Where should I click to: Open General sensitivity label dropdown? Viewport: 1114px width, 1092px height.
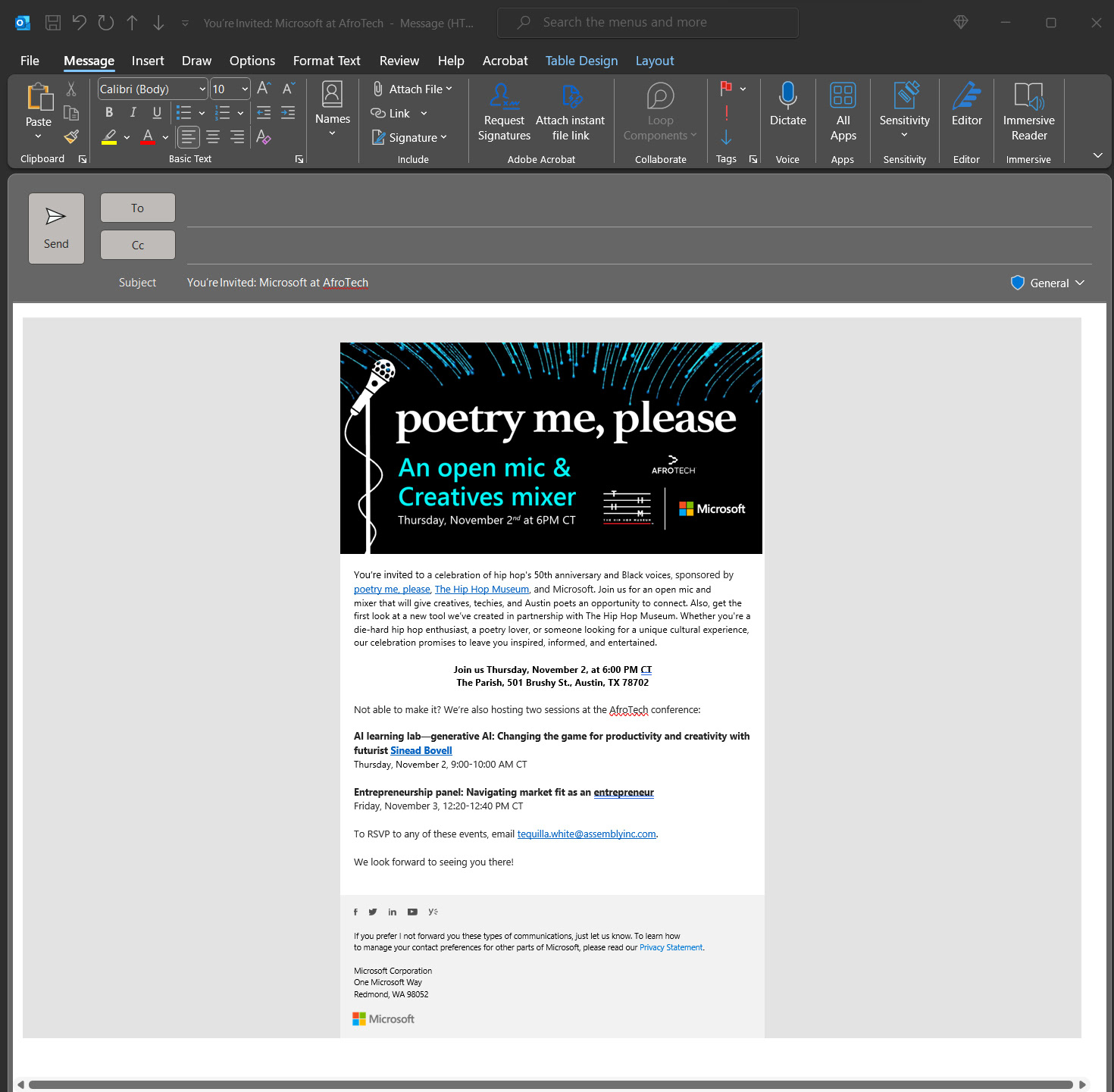point(1049,283)
